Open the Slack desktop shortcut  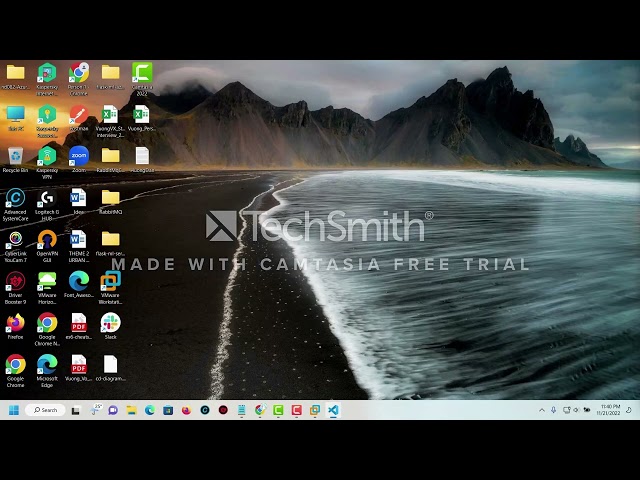[110, 323]
